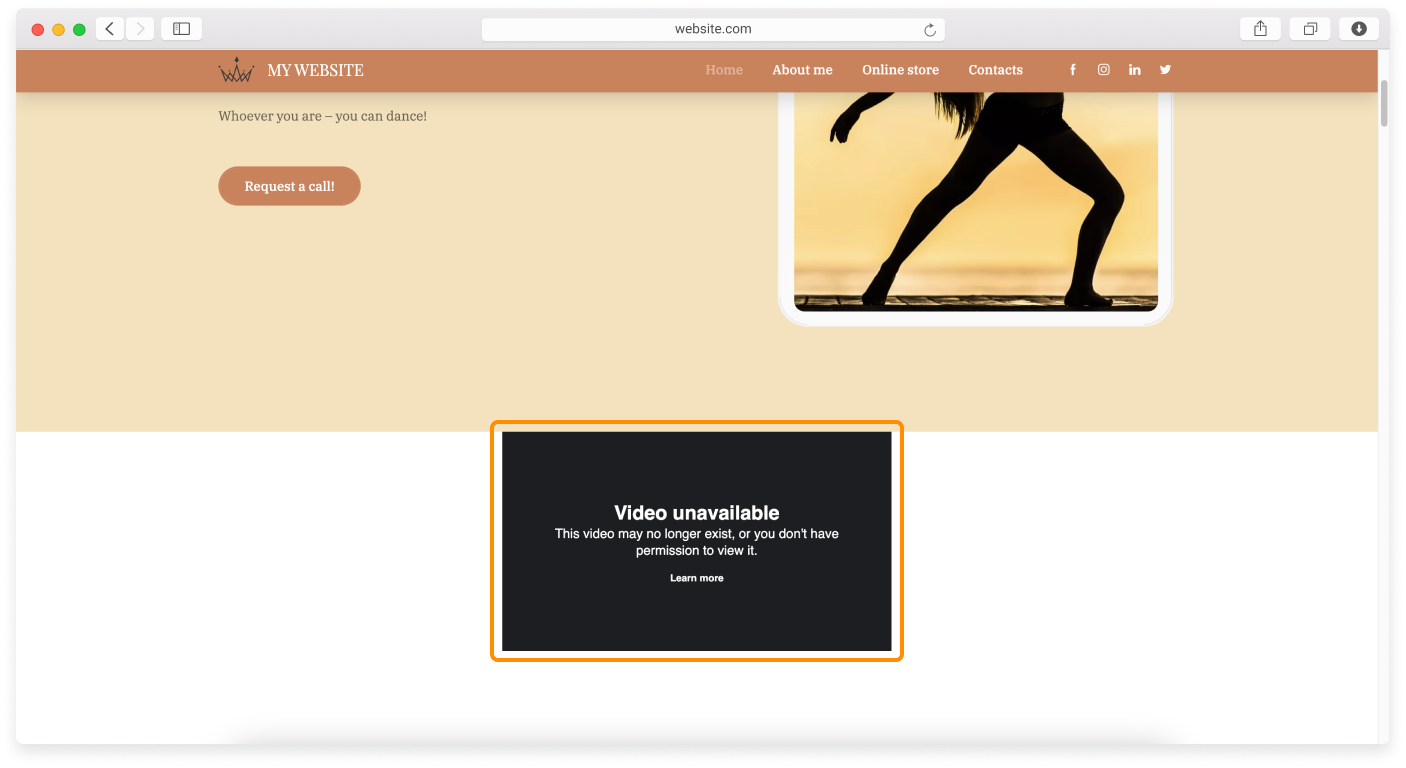The height and width of the screenshot is (768, 1406).
Task: Toggle the Safari sidebar panel
Action: click(181, 29)
